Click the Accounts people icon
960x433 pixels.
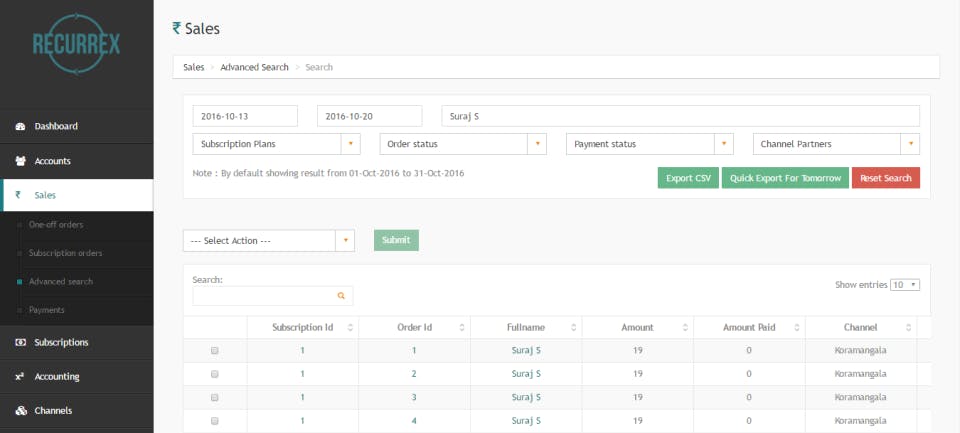(20, 161)
